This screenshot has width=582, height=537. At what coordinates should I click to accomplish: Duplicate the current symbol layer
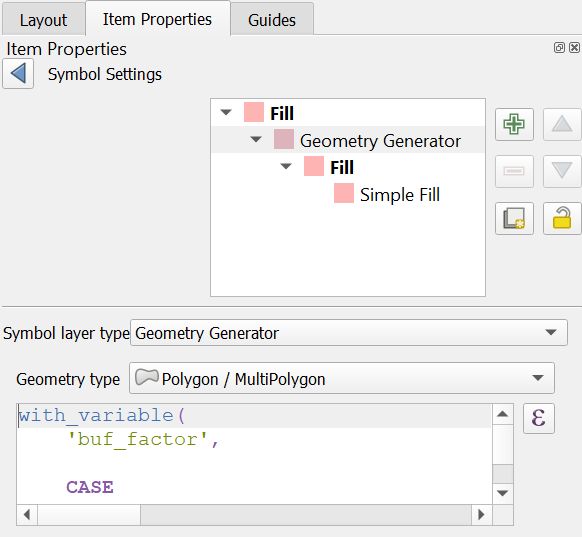tap(514, 218)
